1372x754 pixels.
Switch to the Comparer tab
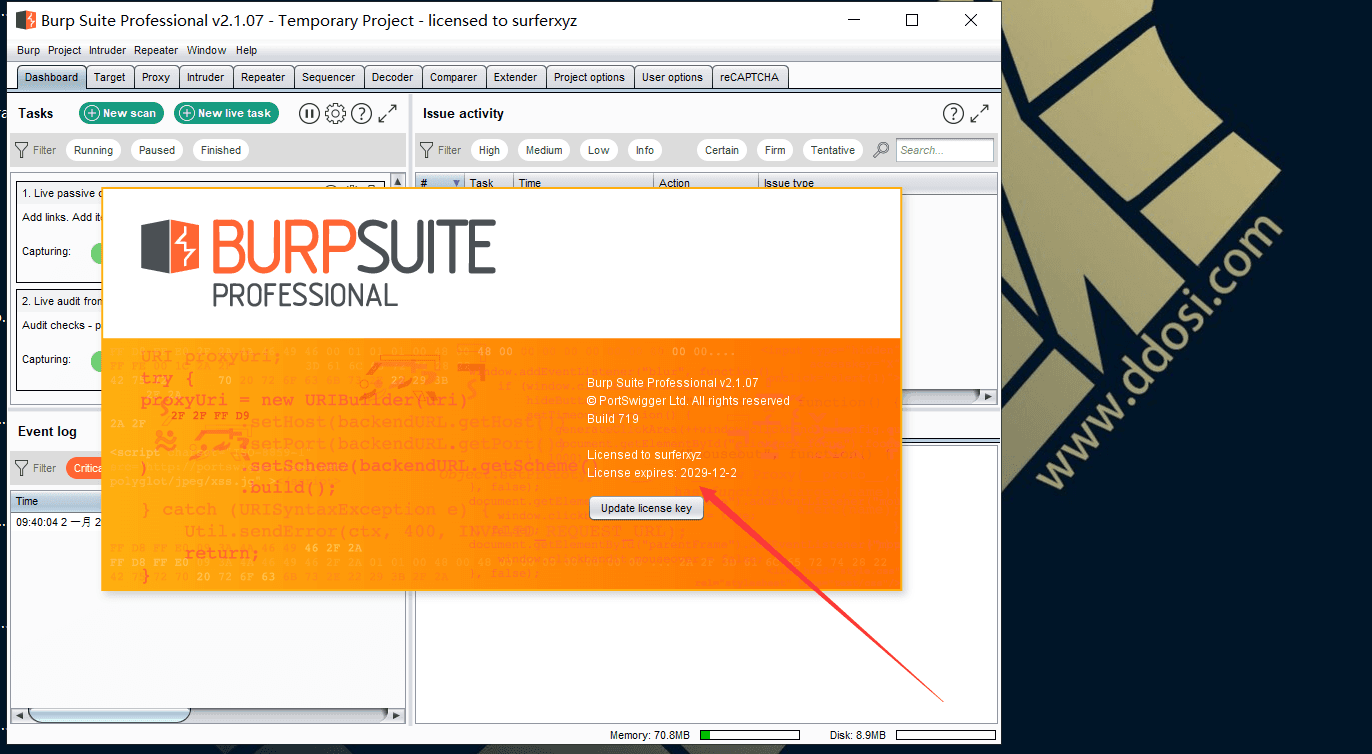[x=454, y=77]
